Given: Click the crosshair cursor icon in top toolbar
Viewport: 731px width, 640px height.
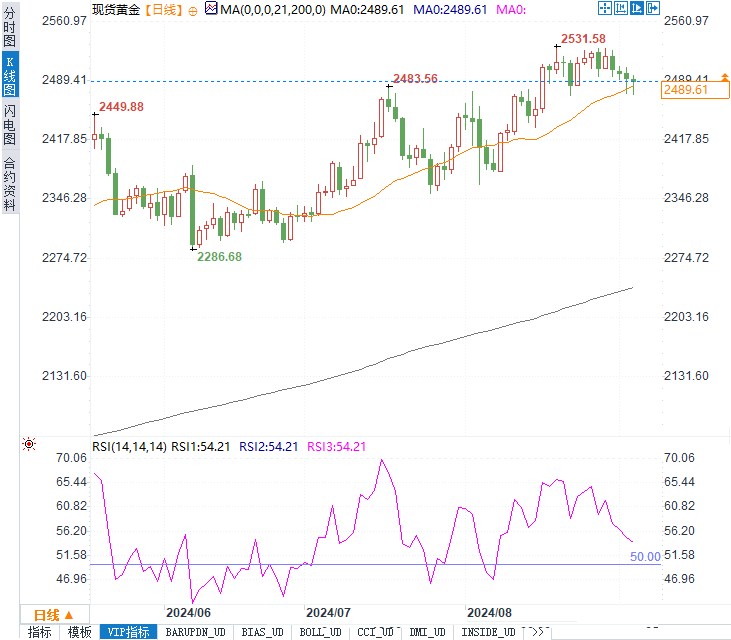Looking at the screenshot, I should 605,8.
